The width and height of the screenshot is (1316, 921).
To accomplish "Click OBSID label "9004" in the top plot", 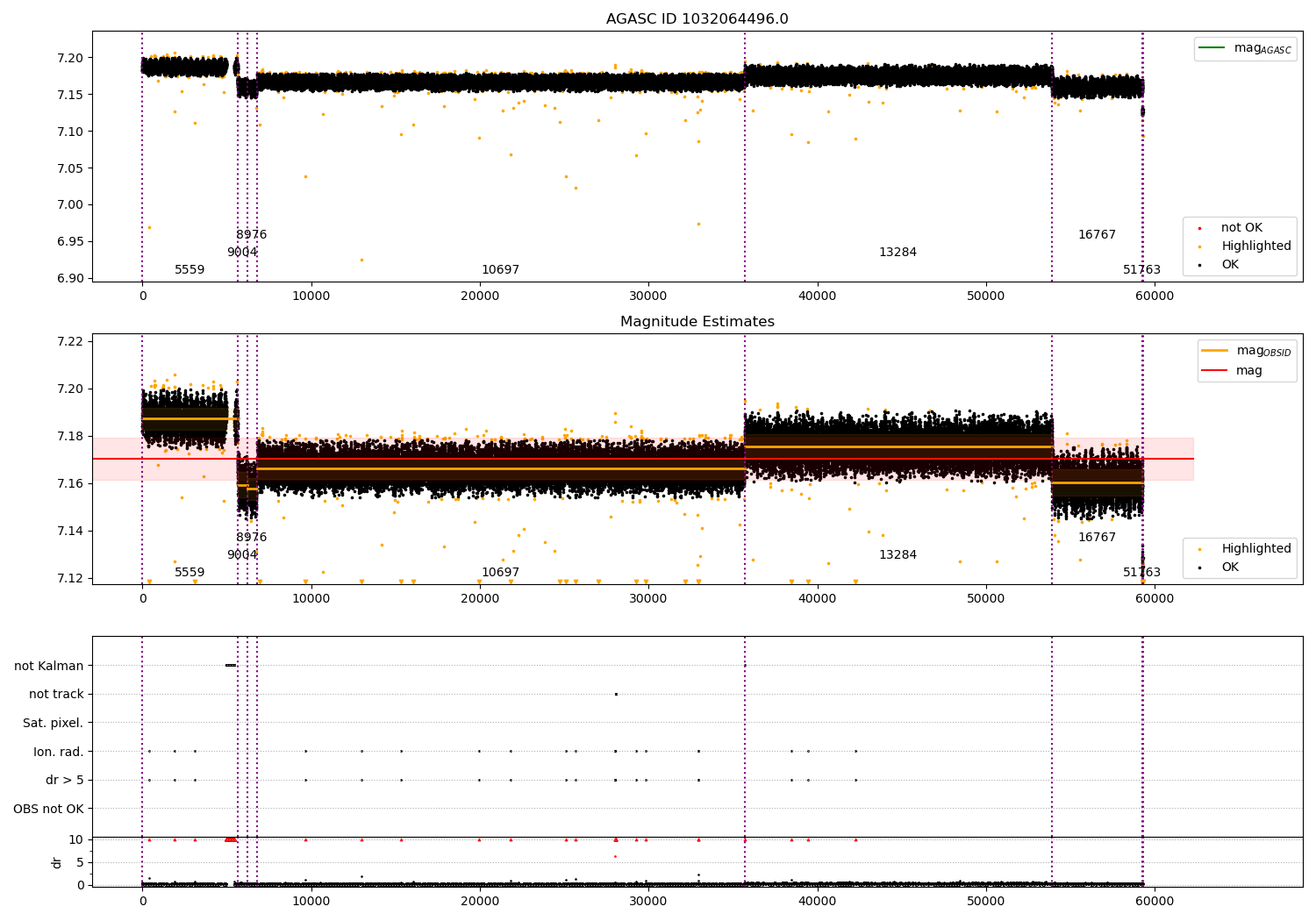I will [242, 253].
